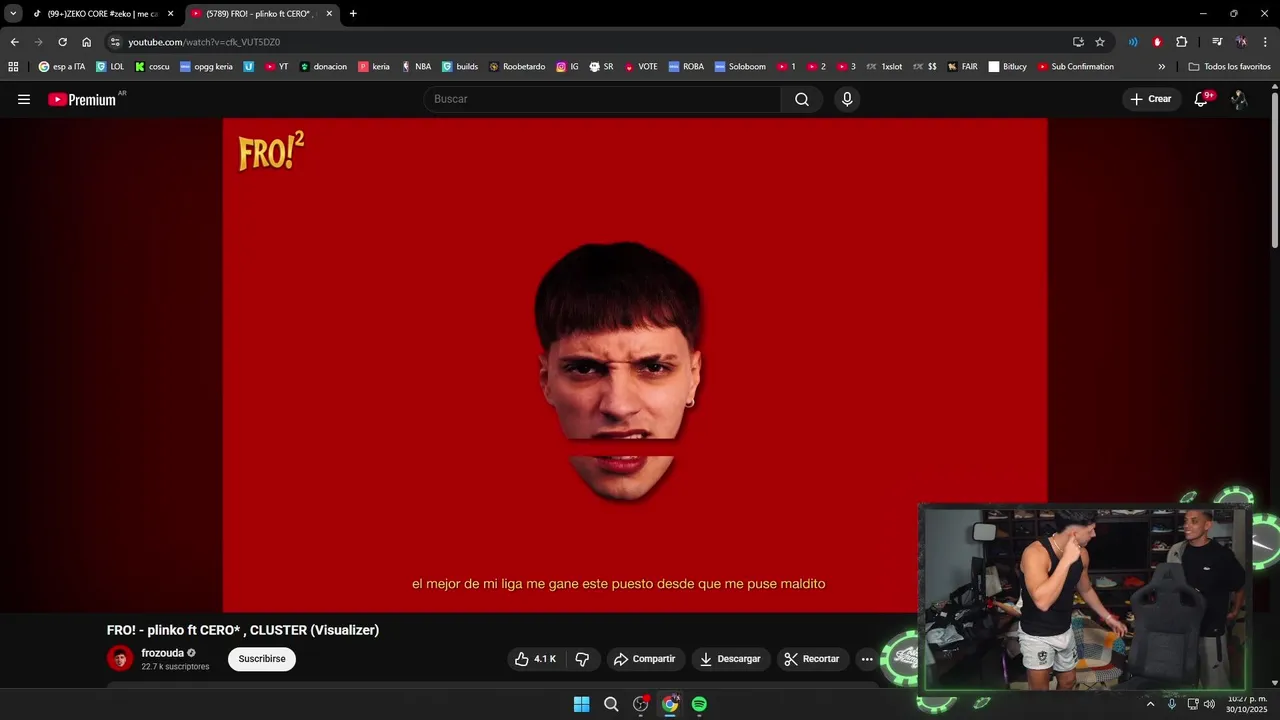Share the video via Compartir
The height and width of the screenshot is (720, 1280).
(645, 659)
